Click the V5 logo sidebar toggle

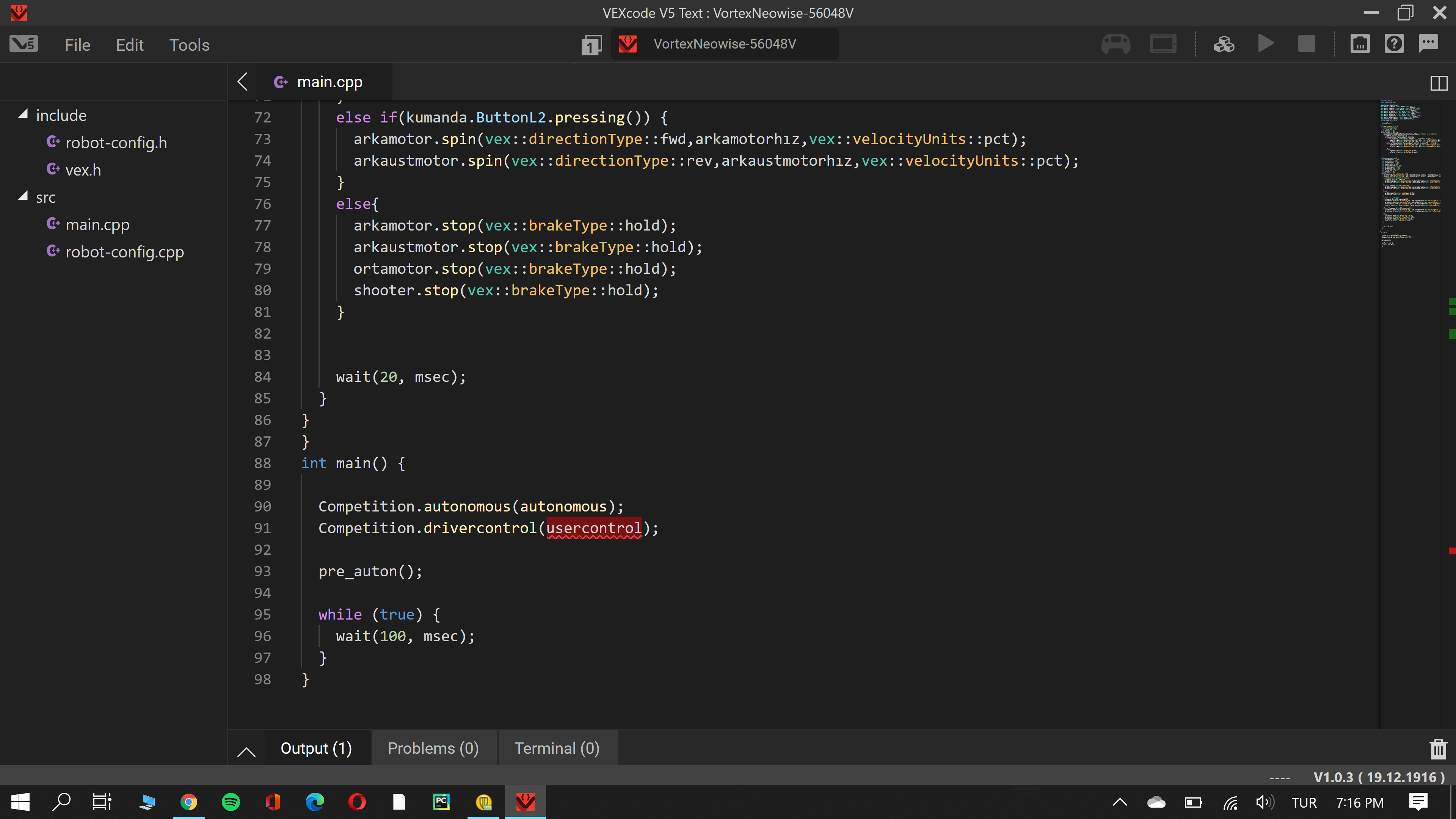coord(24,44)
